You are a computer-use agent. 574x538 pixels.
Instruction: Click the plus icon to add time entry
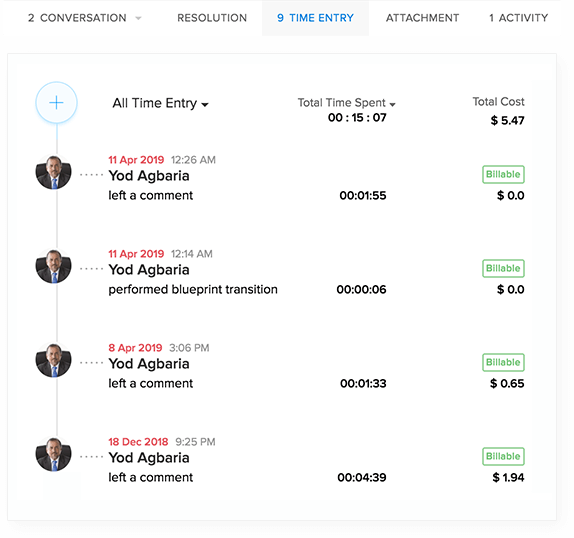tap(56, 102)
